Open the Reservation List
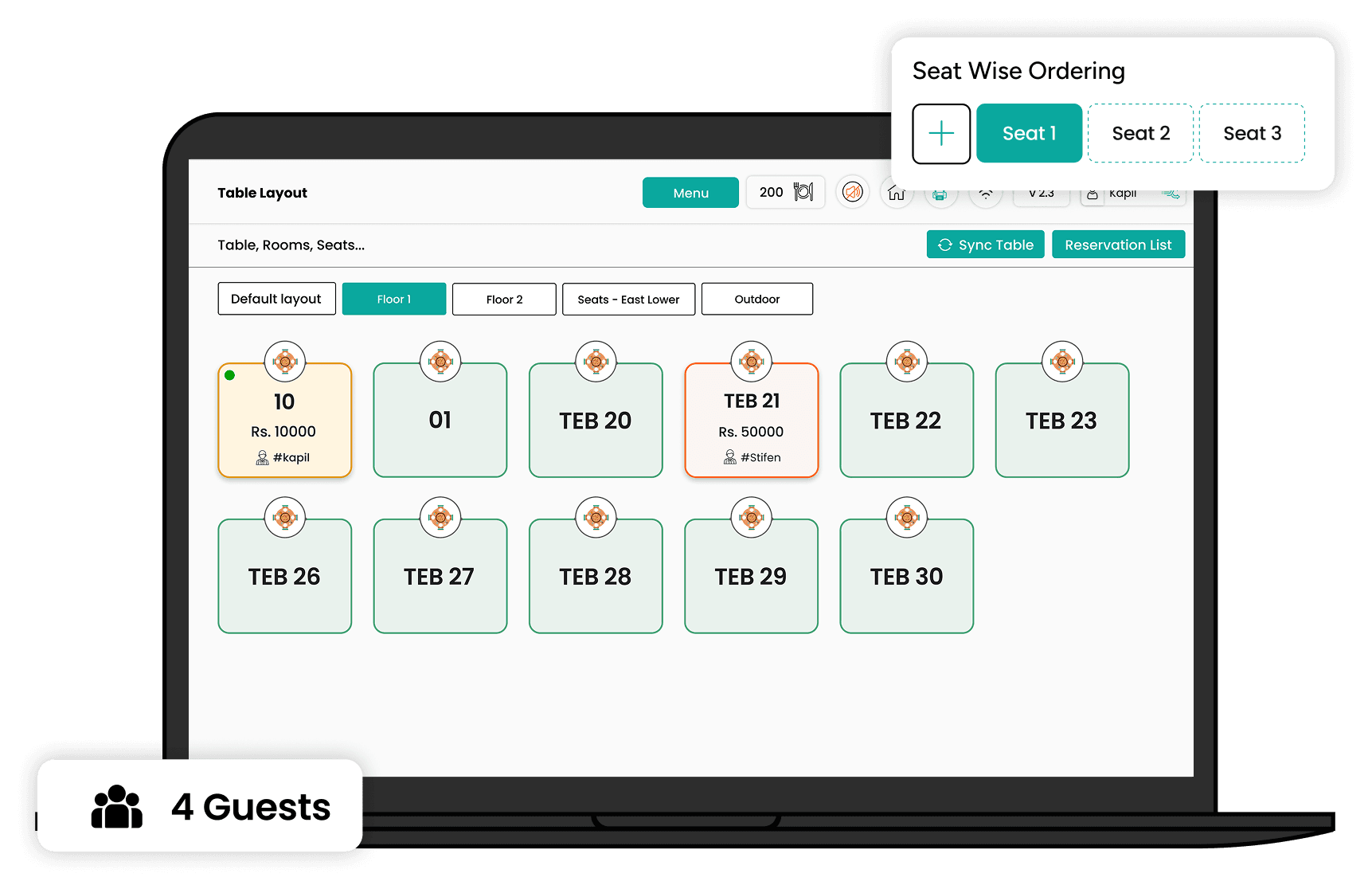The height and width of the screenshot is (889, 1372). (x=1118, y=245)
